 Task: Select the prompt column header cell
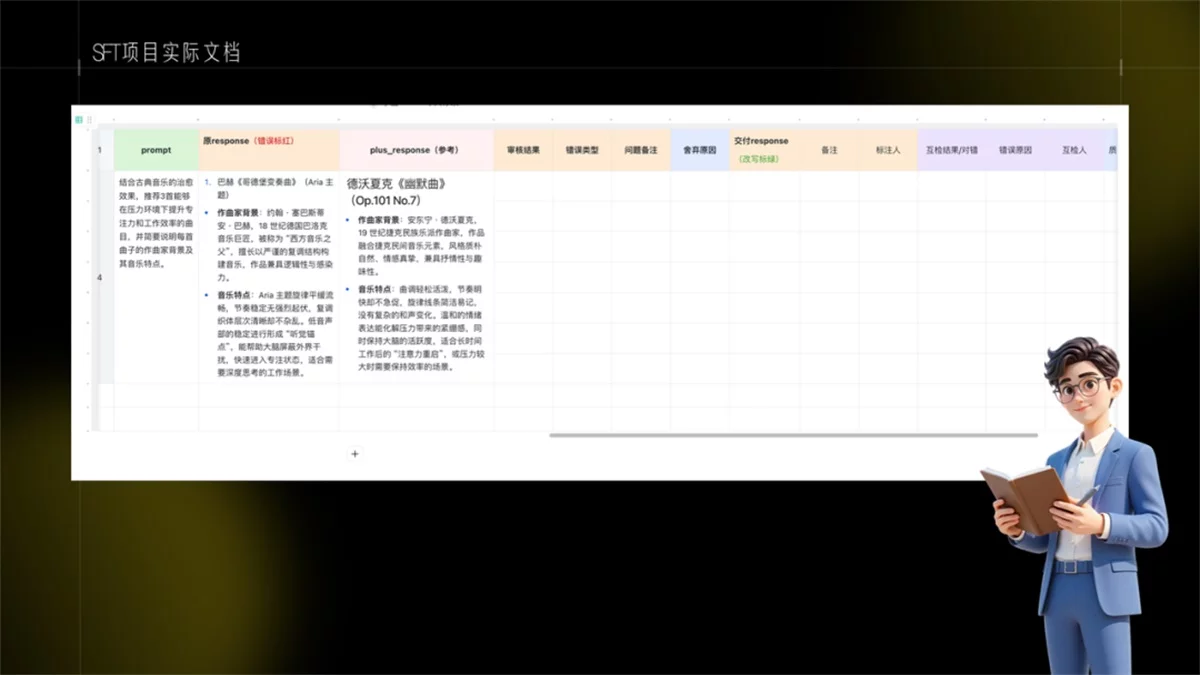point(155,149)
